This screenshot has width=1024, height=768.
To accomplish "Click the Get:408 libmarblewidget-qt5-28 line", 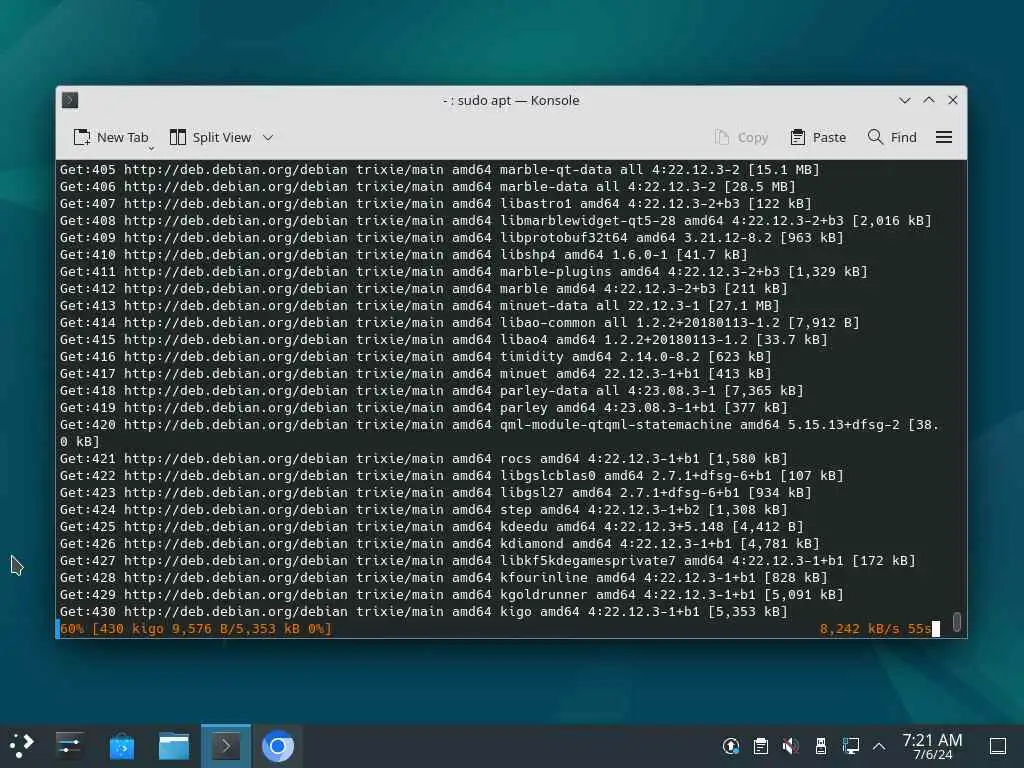I will point(496,221).
